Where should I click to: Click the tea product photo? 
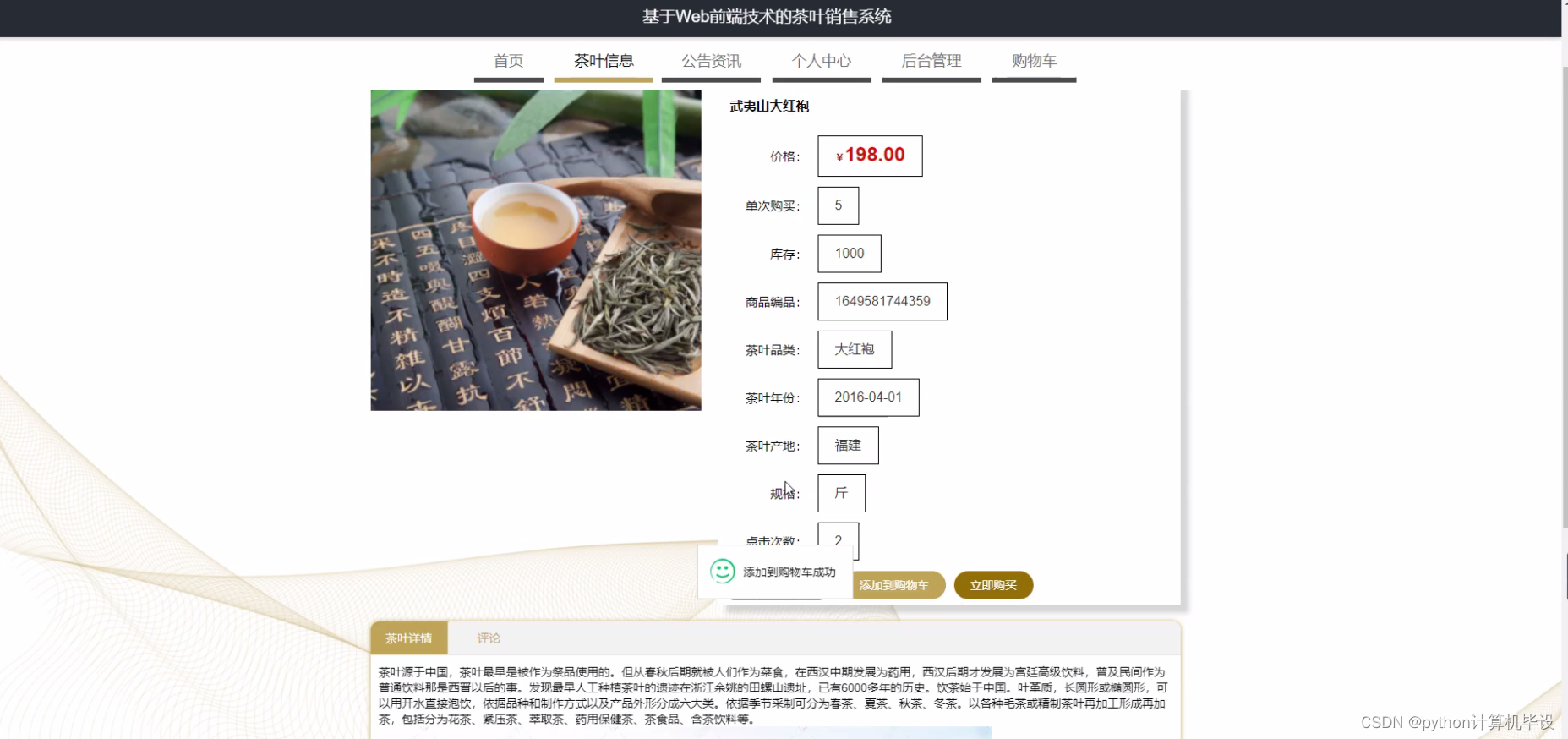pos(536,250)
